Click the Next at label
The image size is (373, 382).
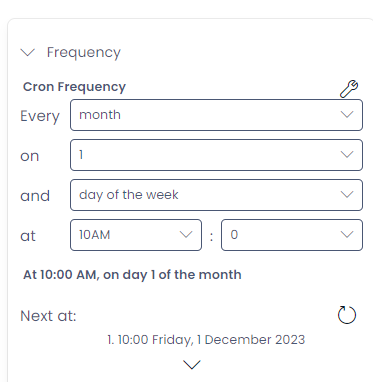click(x=48, y=316)
